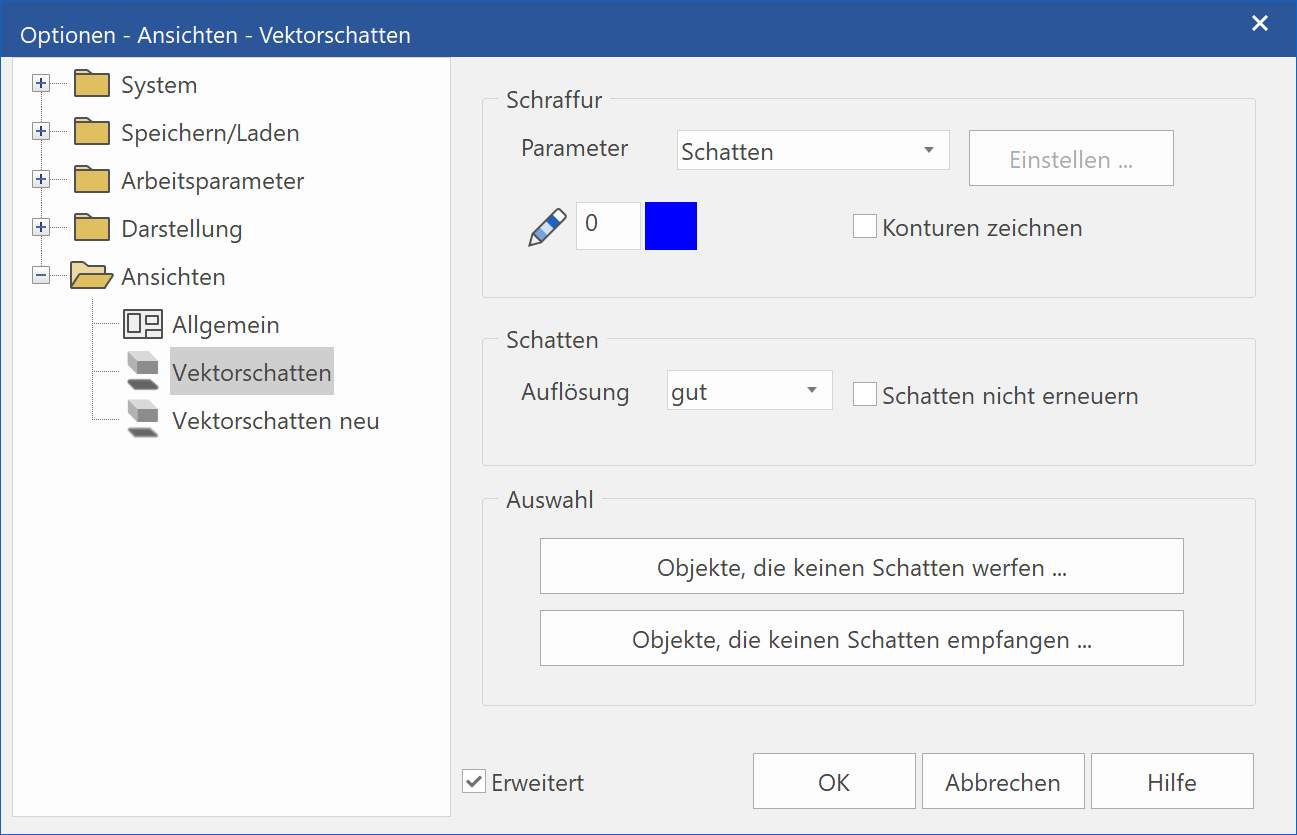Select Arbeitsparameter in the tree
Screen dimensions: 1297x835
coord(212,181)
